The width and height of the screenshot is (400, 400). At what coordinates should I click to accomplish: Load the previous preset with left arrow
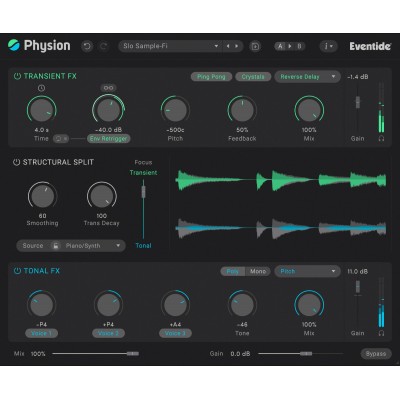click(x=228, y=46)
